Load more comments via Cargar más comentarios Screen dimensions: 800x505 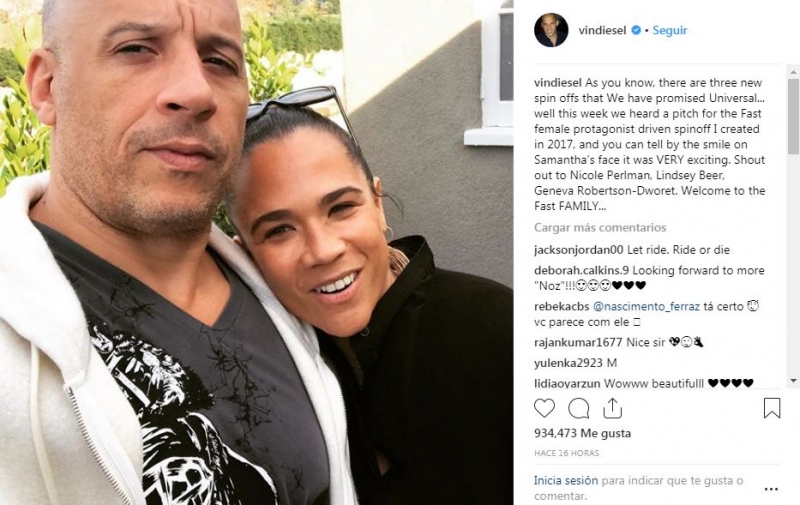600,228
